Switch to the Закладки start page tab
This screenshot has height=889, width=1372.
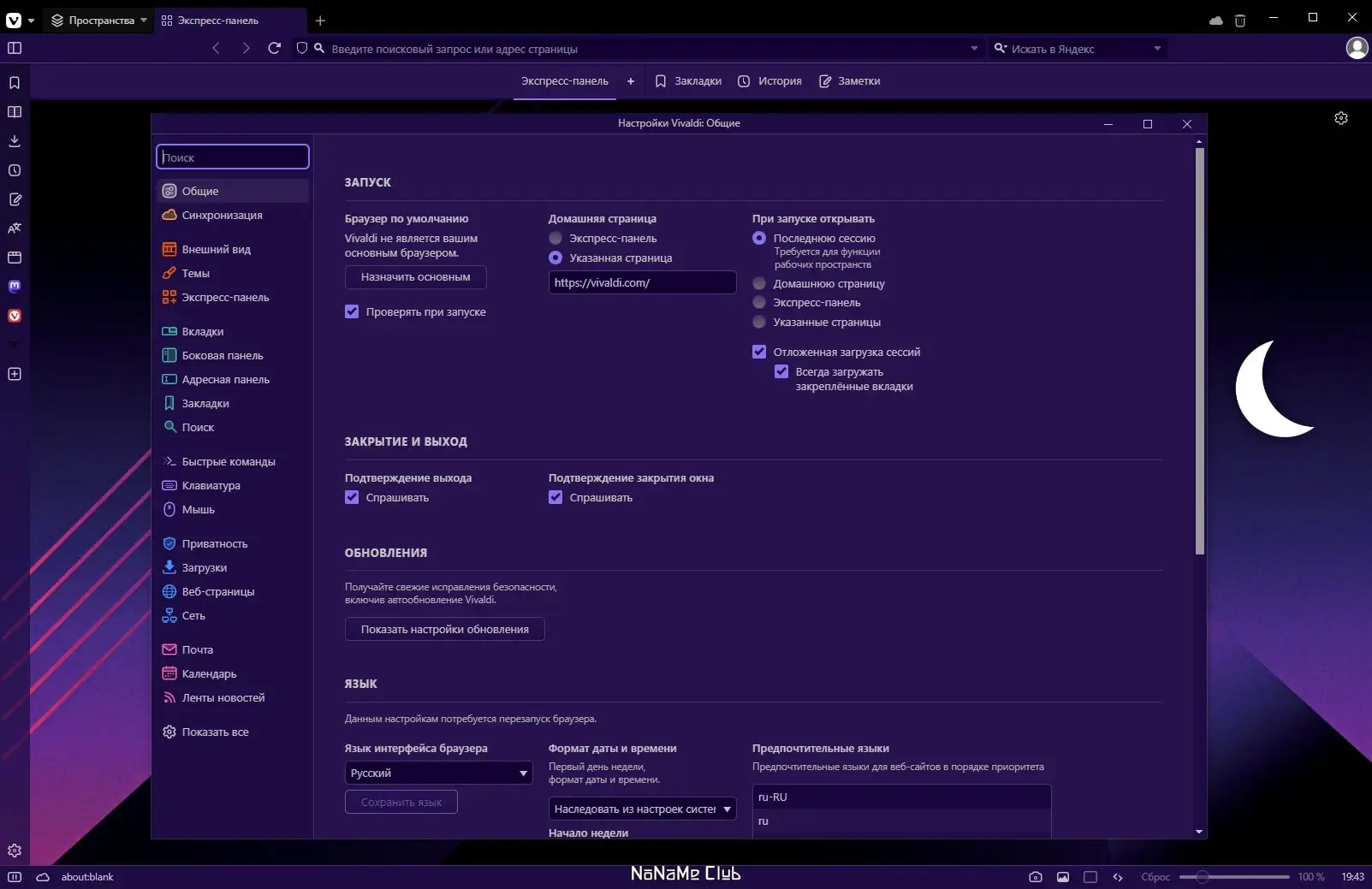point(689,81)
